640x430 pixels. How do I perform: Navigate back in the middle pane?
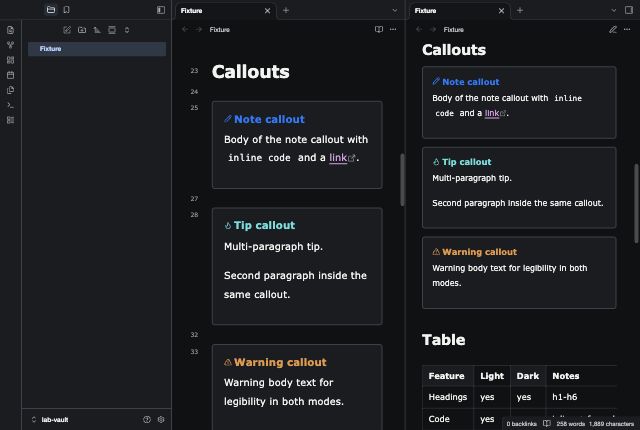[x=185, y=29]
